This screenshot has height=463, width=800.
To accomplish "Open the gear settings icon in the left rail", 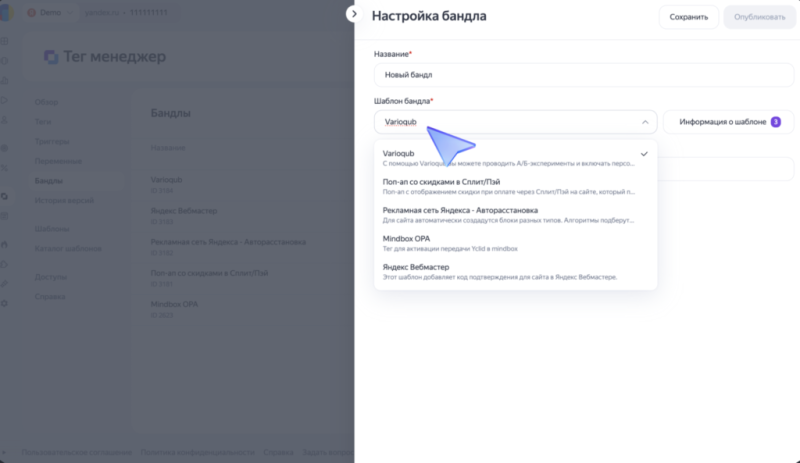I will 5,304.
